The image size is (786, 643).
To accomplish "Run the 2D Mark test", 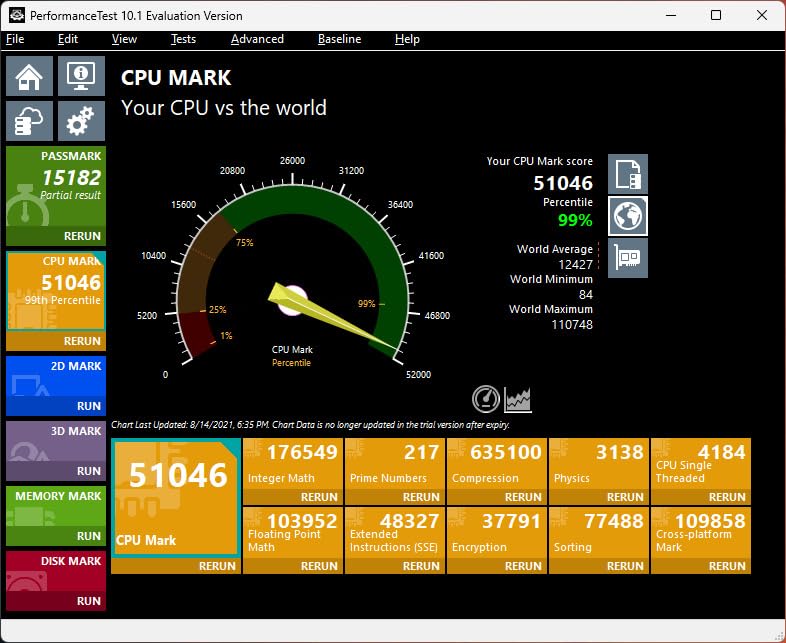I will coord(56,406).
